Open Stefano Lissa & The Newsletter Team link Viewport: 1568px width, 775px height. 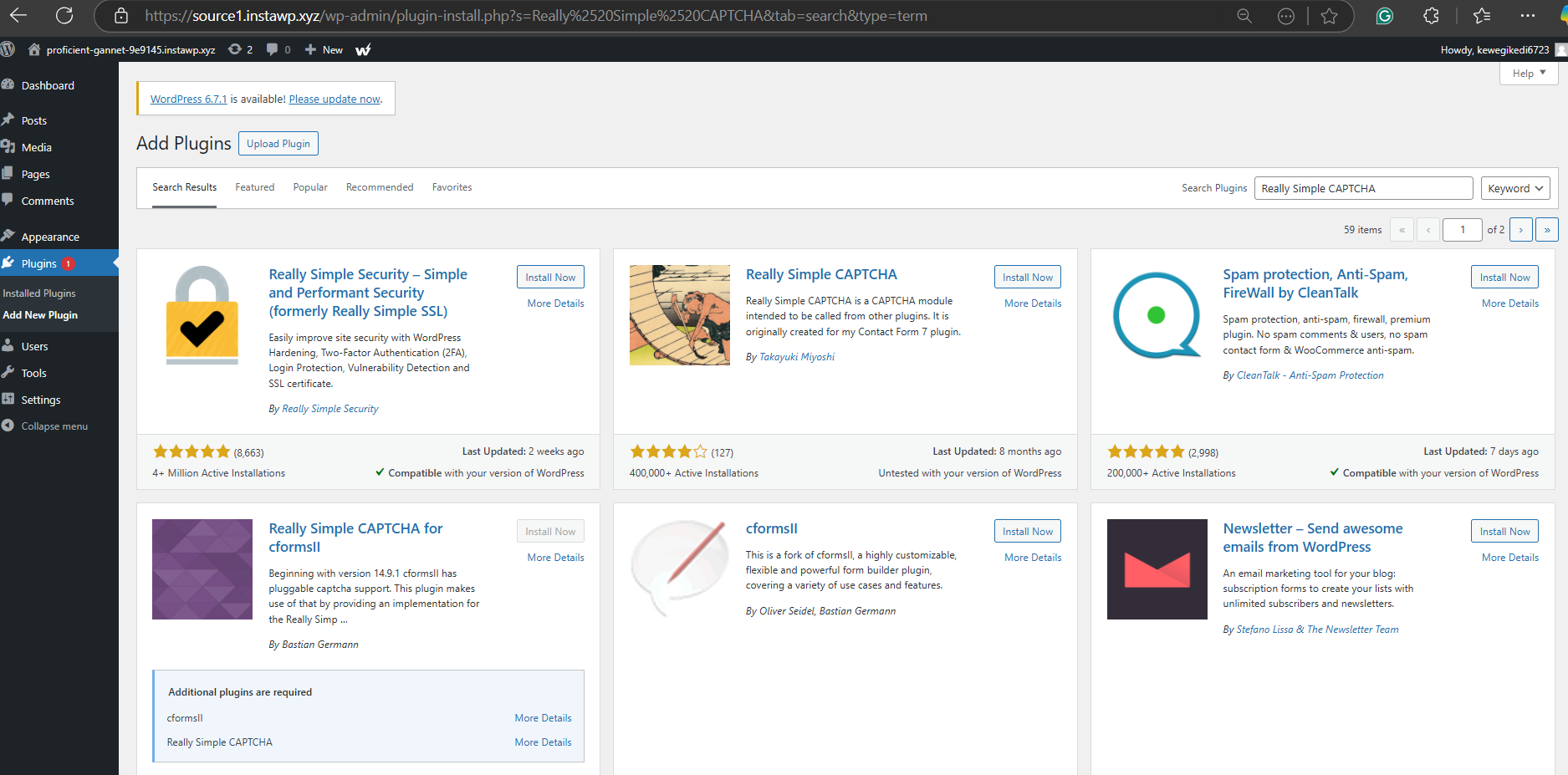[1317, 630]
